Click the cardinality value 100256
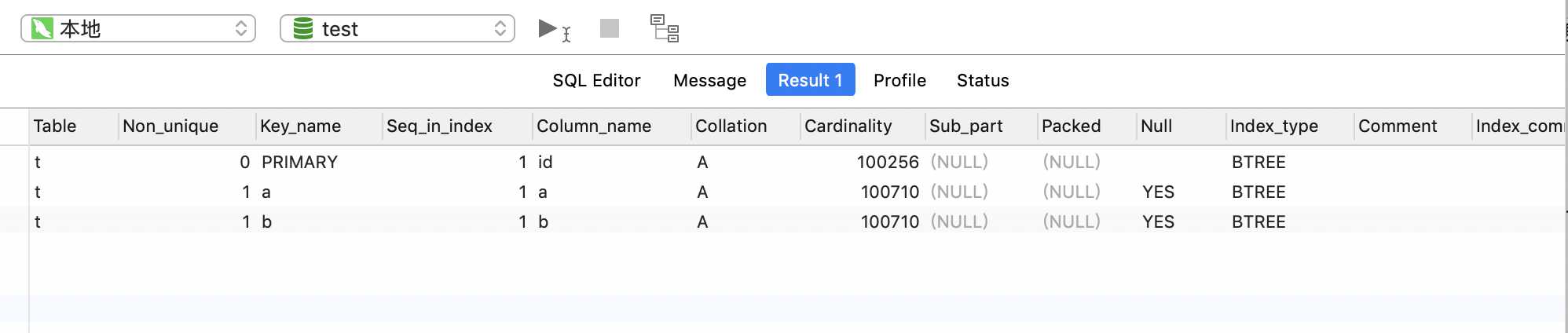The width and height of the screenshot is (1568, 333). coord(887,162)
